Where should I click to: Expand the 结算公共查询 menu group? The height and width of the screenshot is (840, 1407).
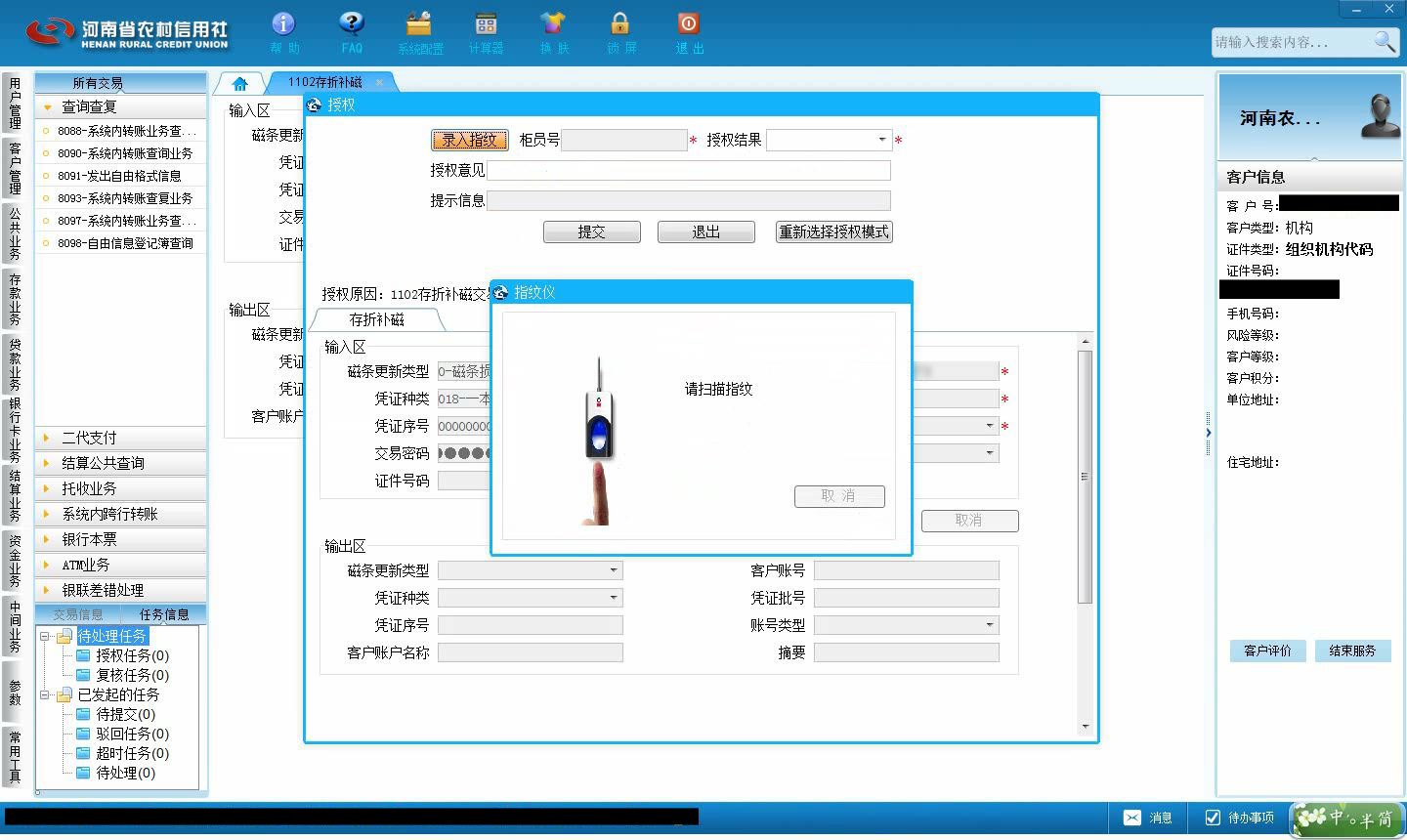[x=121, y=463]
